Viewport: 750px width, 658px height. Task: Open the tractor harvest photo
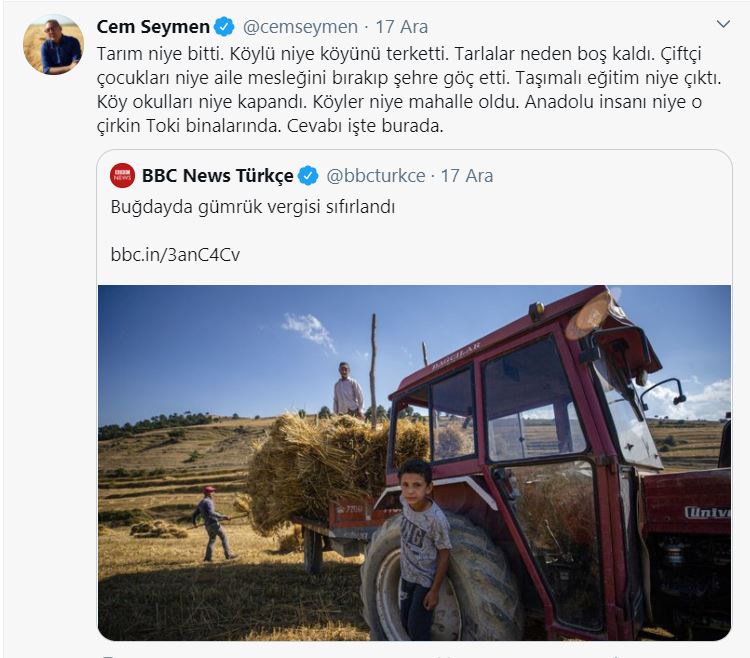[x=414, y=462]
